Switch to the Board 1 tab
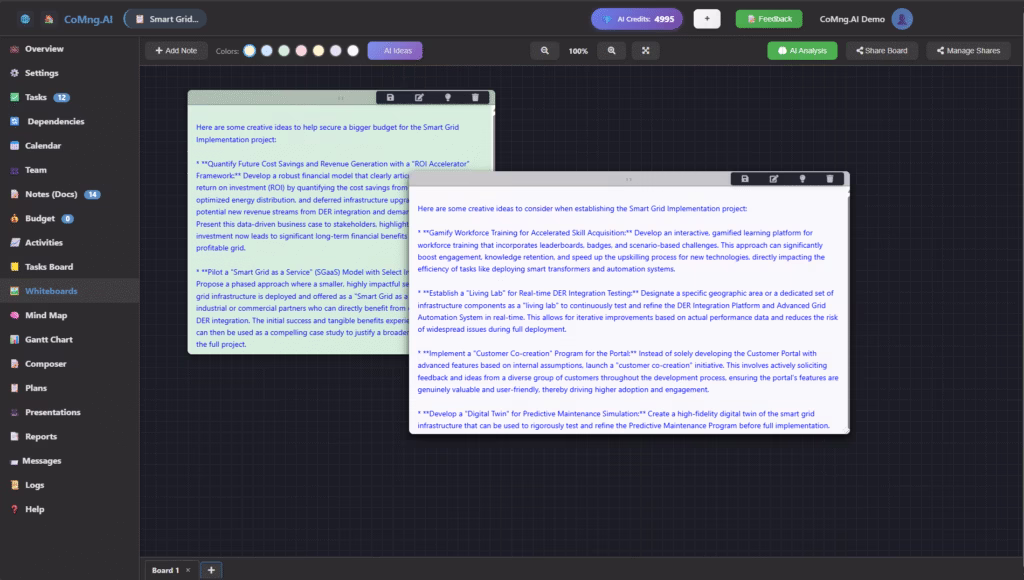The height and width of the screenshot is (580, 1024). coord(165,570)
